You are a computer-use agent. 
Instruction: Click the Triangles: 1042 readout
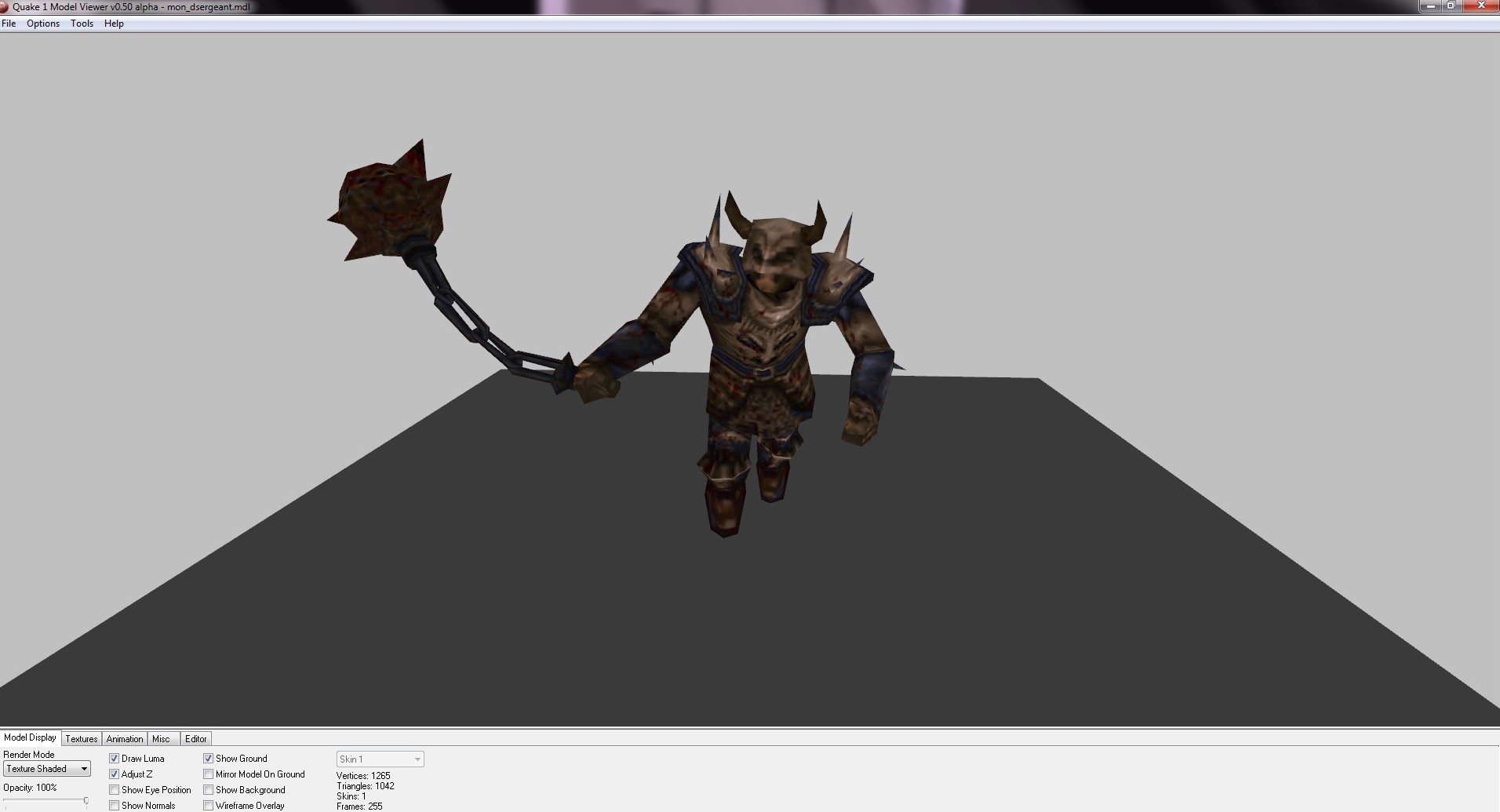click(366, 786)
